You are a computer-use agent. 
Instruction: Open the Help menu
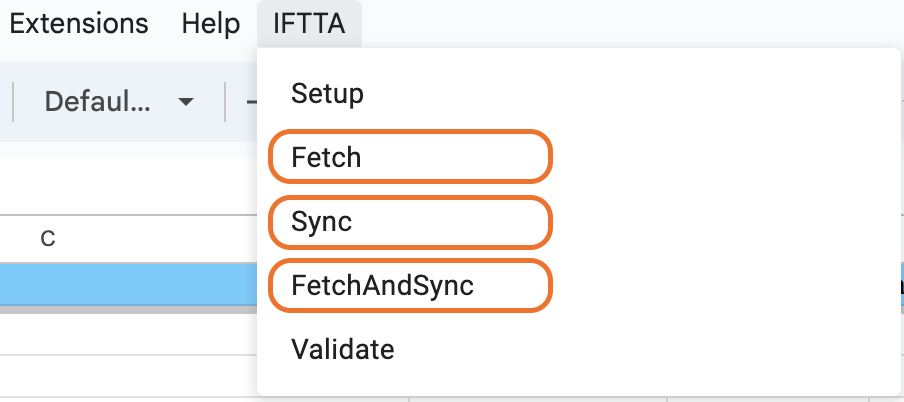click(210, 23)
